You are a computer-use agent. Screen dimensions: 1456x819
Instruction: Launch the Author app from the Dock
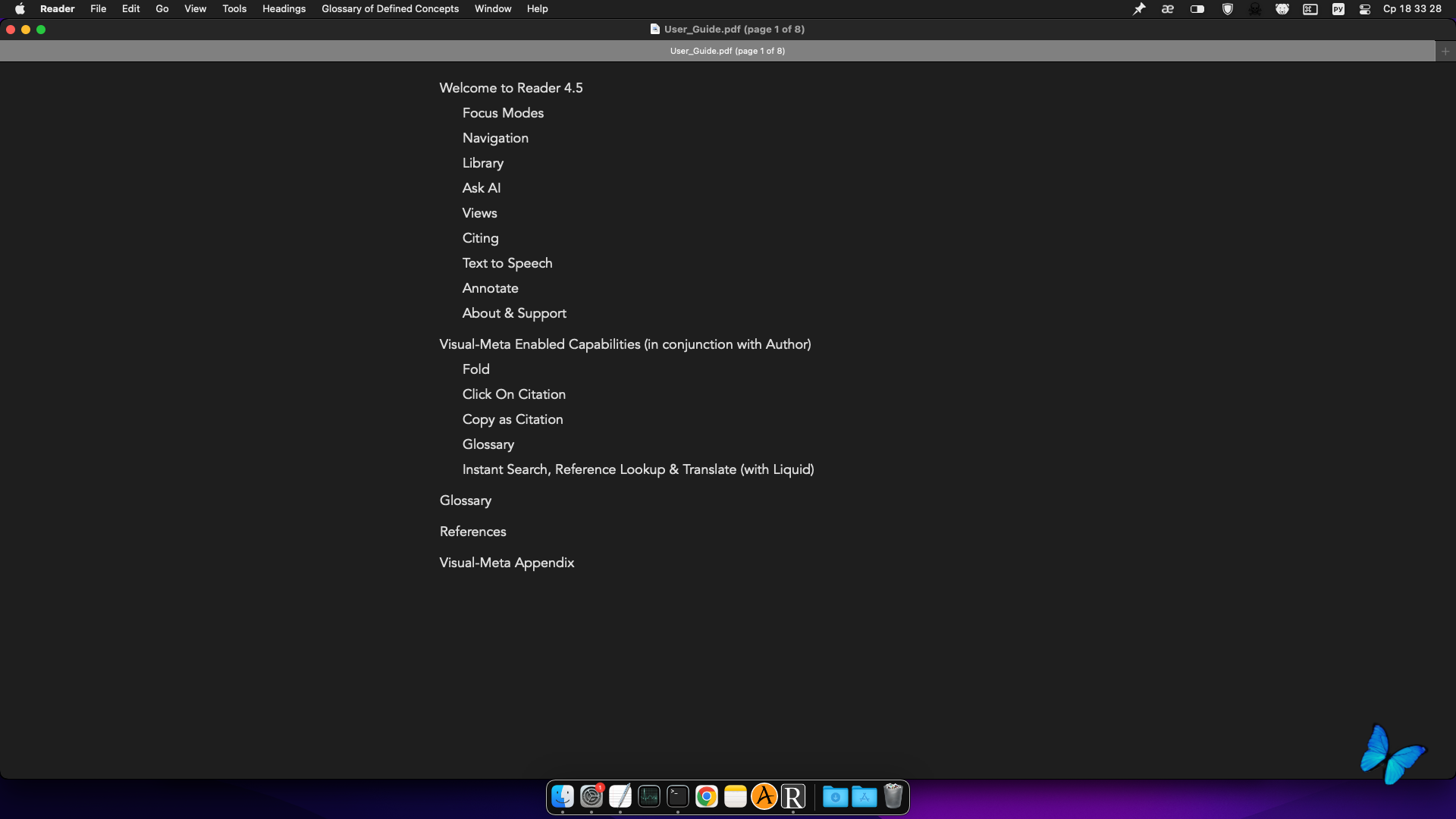[x=764, y=796]
